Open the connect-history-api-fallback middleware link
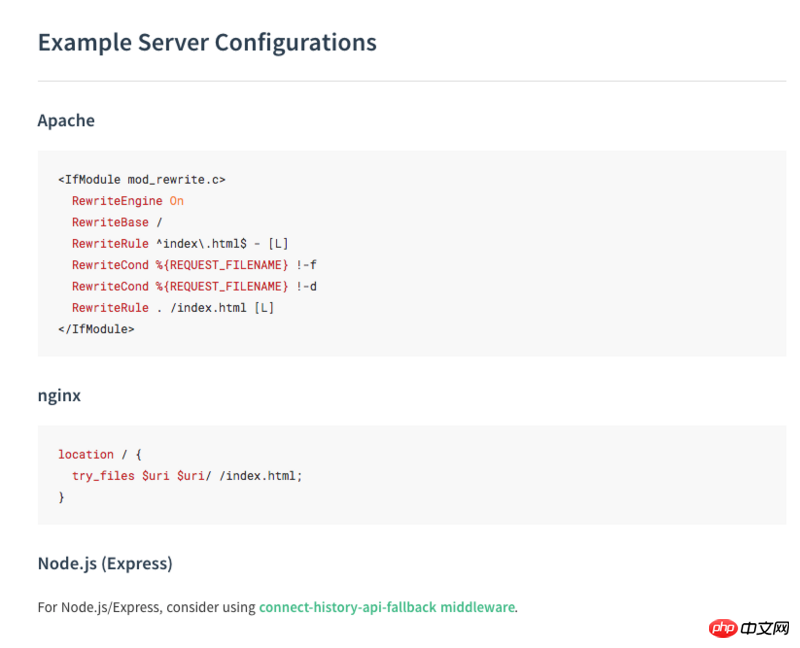The width and height of the screenshot is (800, 648). tap(387, 607)
